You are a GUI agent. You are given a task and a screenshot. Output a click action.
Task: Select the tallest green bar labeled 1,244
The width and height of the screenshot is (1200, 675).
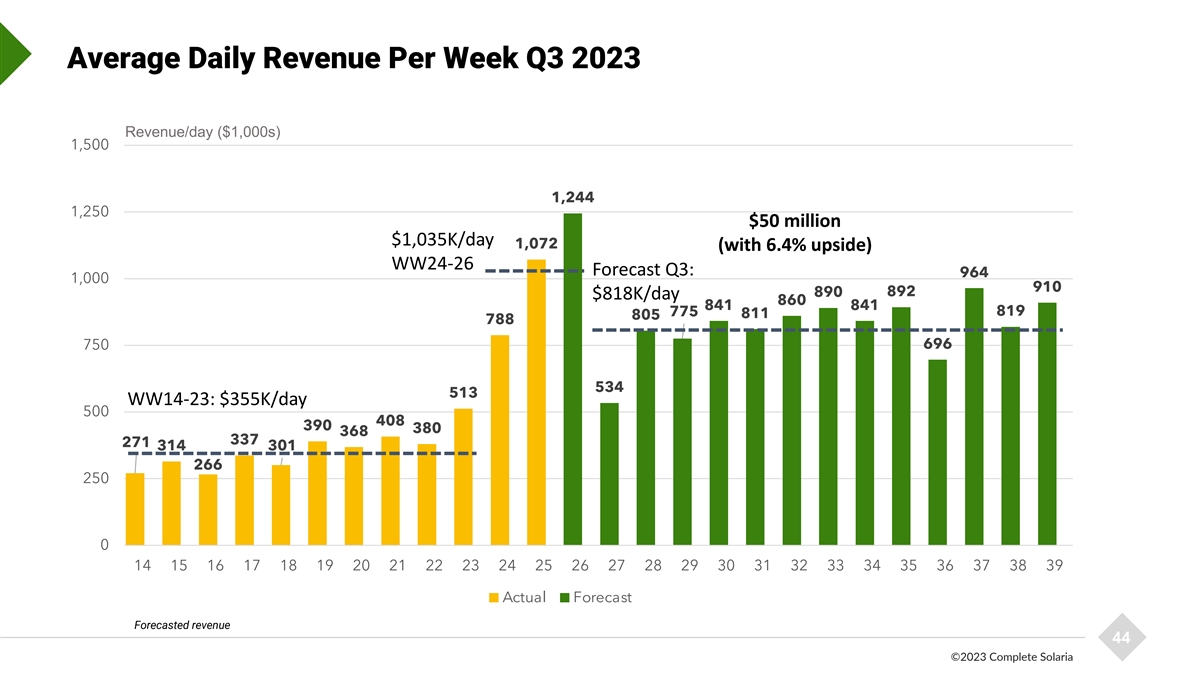[573, 380]
